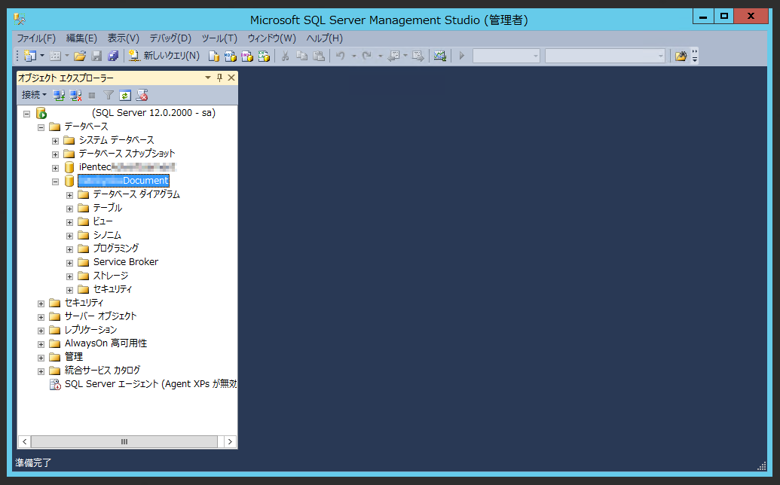Click the New Project toolbar icon
This screenshot has width=780, height=485.
(30, 56)
